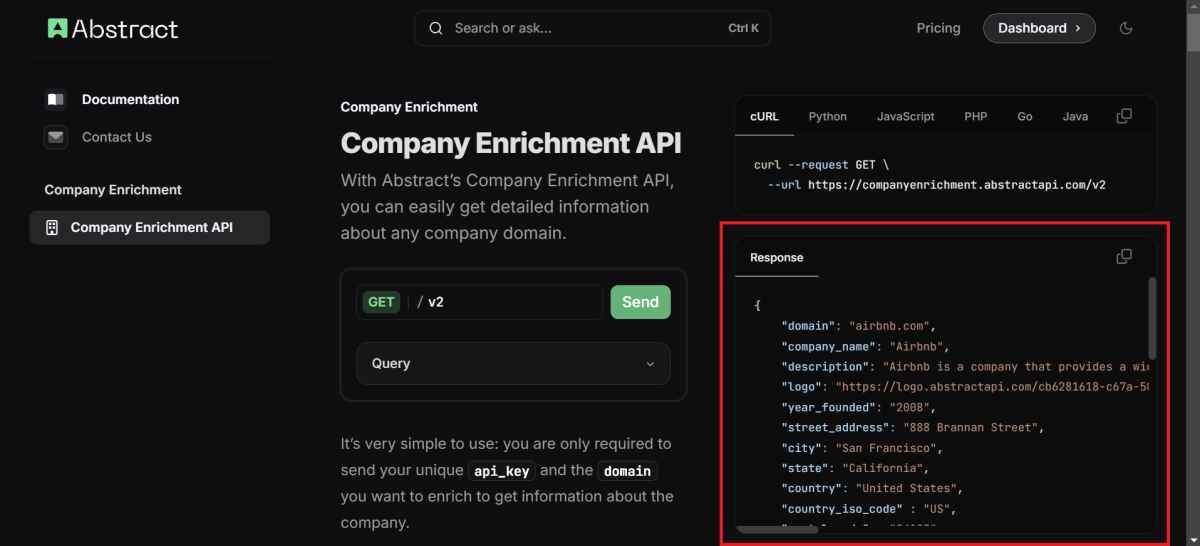This screenshot has height=546, width=1200.
Task: Copy the Response JSON
Action: (x=1124, y=257)
